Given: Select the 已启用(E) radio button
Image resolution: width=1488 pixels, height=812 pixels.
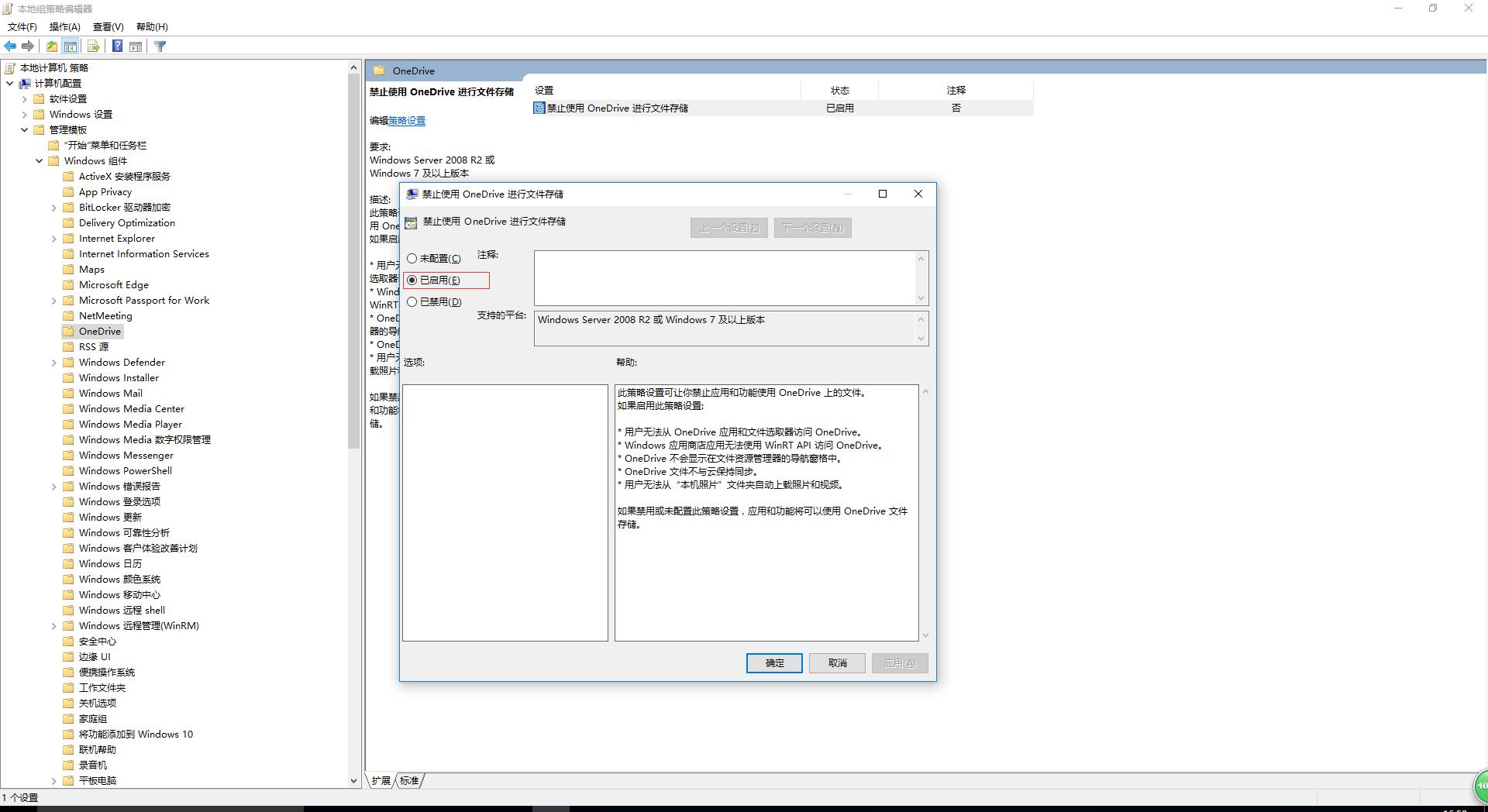Looking at the screenshot, I should (412, 280).
